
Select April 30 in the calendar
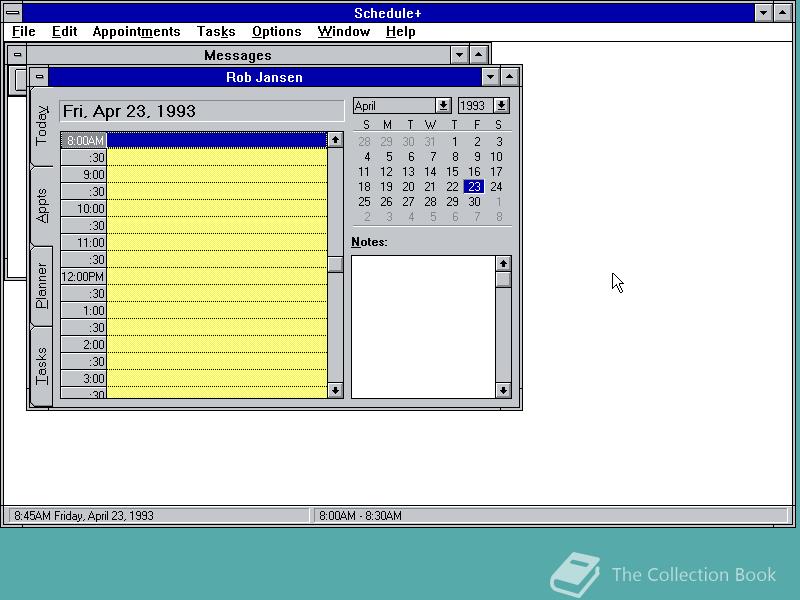click(x=474, y=202)
